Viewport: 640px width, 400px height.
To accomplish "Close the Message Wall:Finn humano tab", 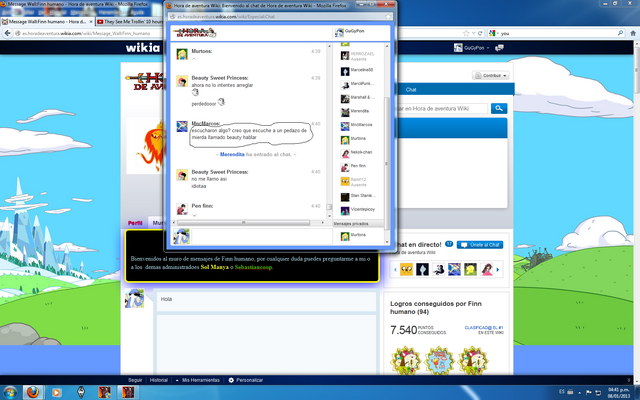I will pos(91,22).
